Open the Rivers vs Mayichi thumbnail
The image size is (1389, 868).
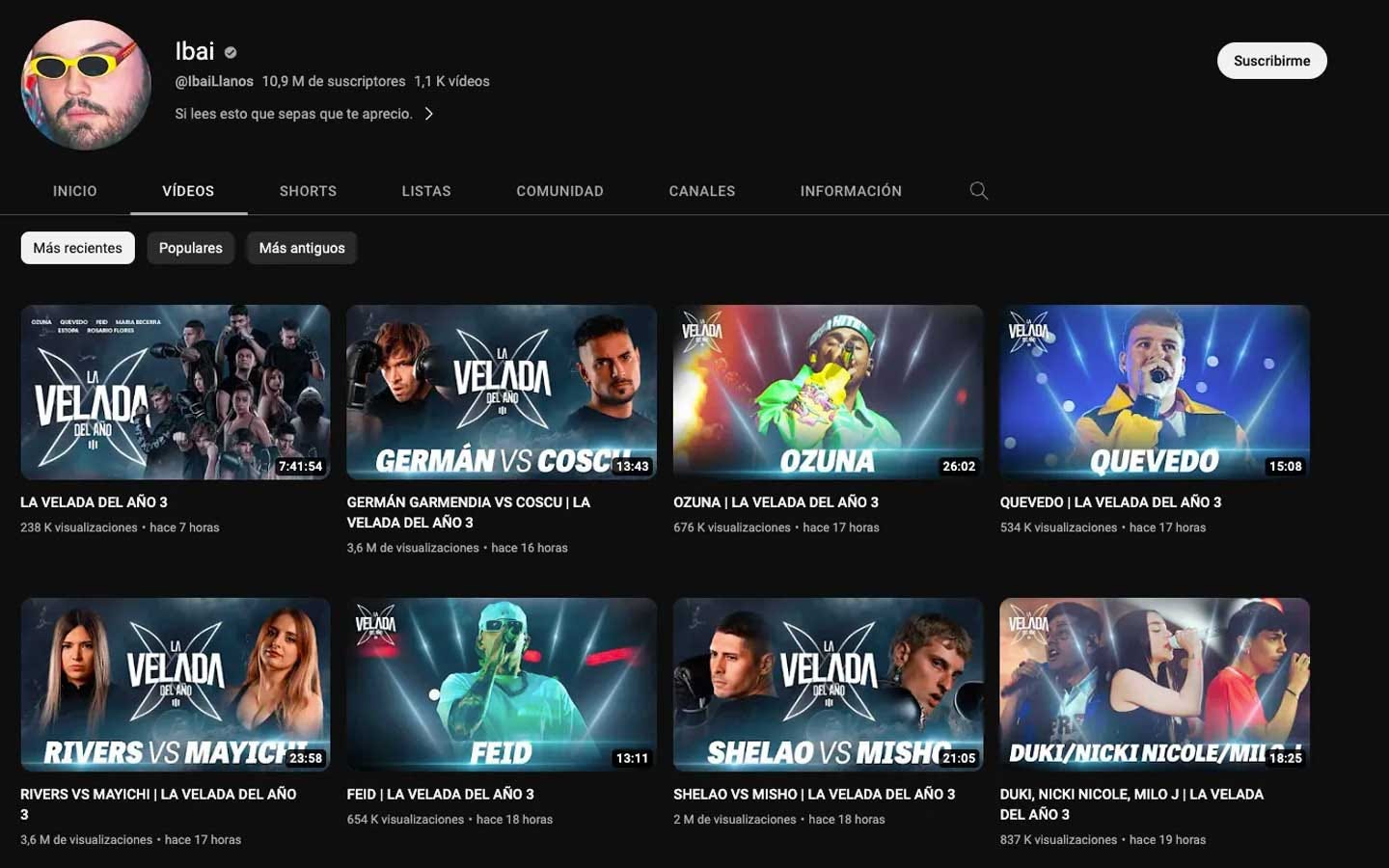176,685
